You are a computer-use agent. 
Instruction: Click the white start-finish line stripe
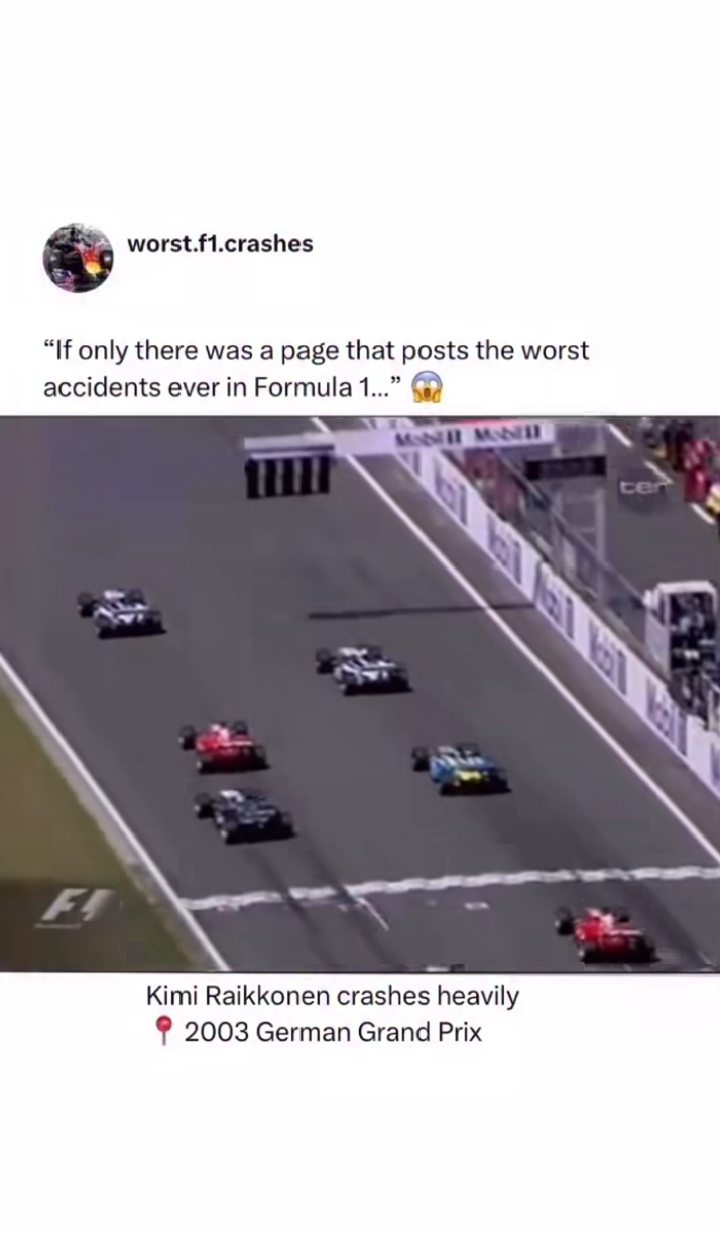450,887
